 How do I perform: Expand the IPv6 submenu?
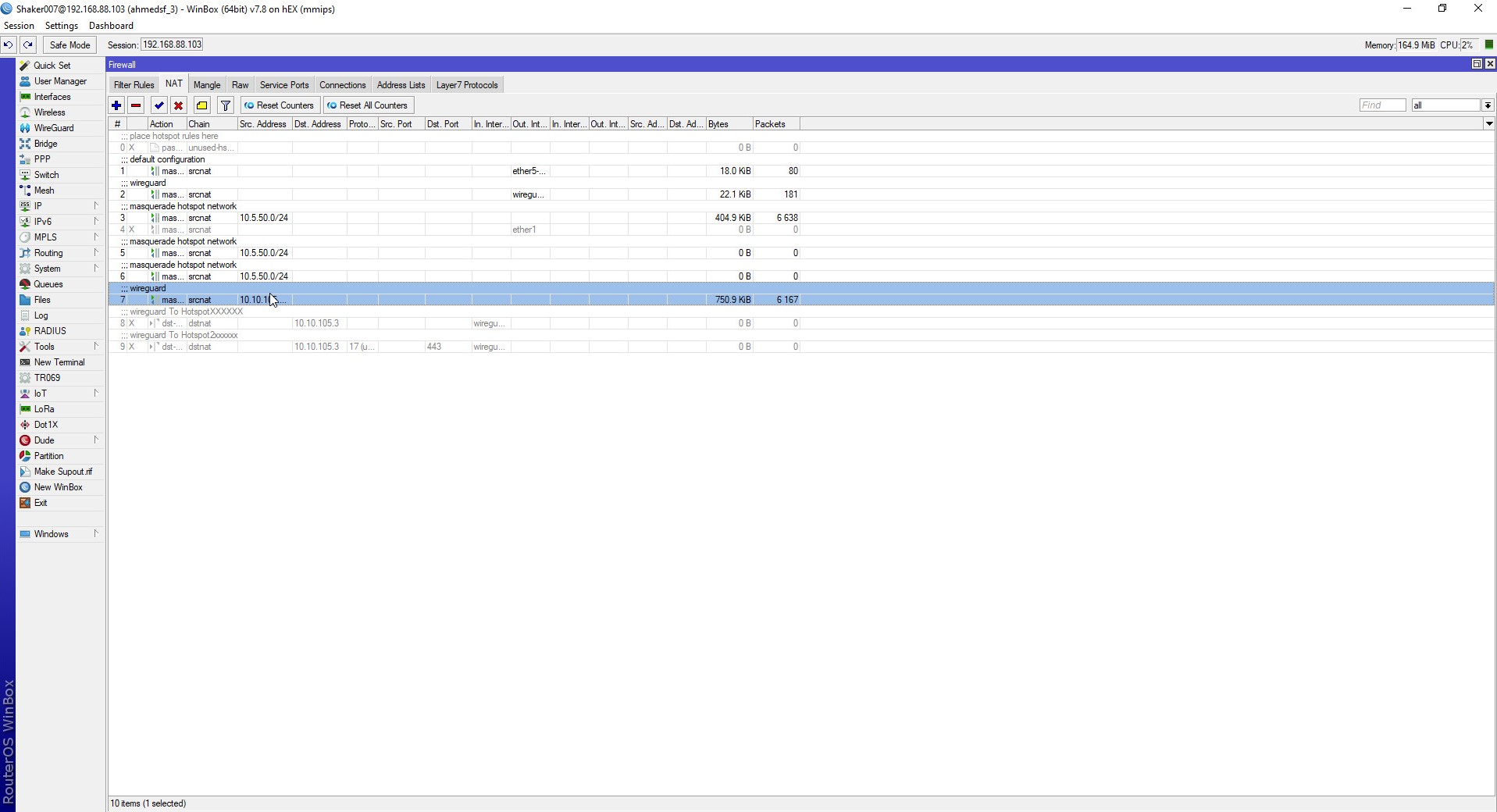61,222
